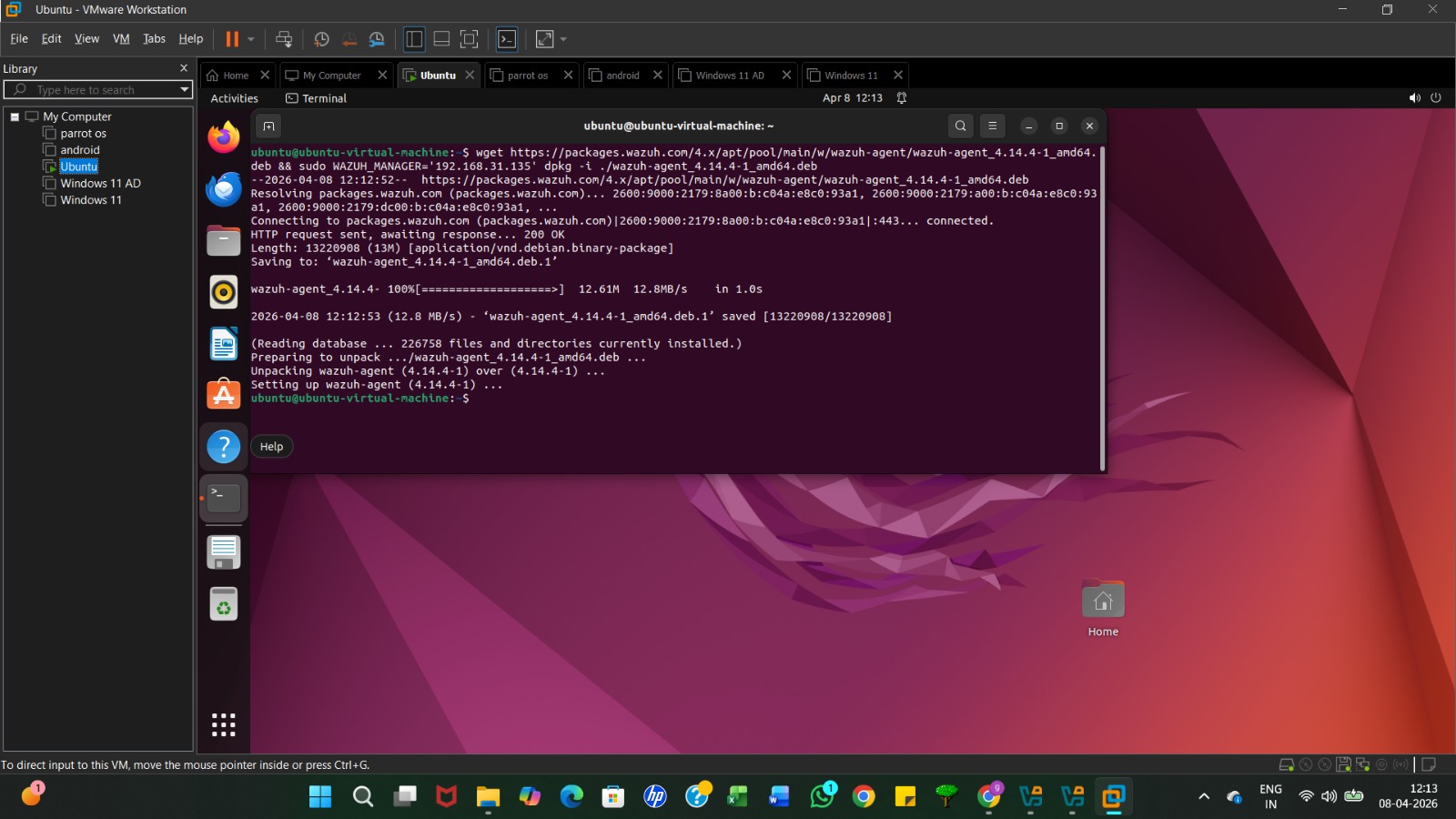Image resolution: width=1456 pixels, height=819 pixels.
Task: Close the Ubuntu VM tab
Action: [x=470, y=76]
